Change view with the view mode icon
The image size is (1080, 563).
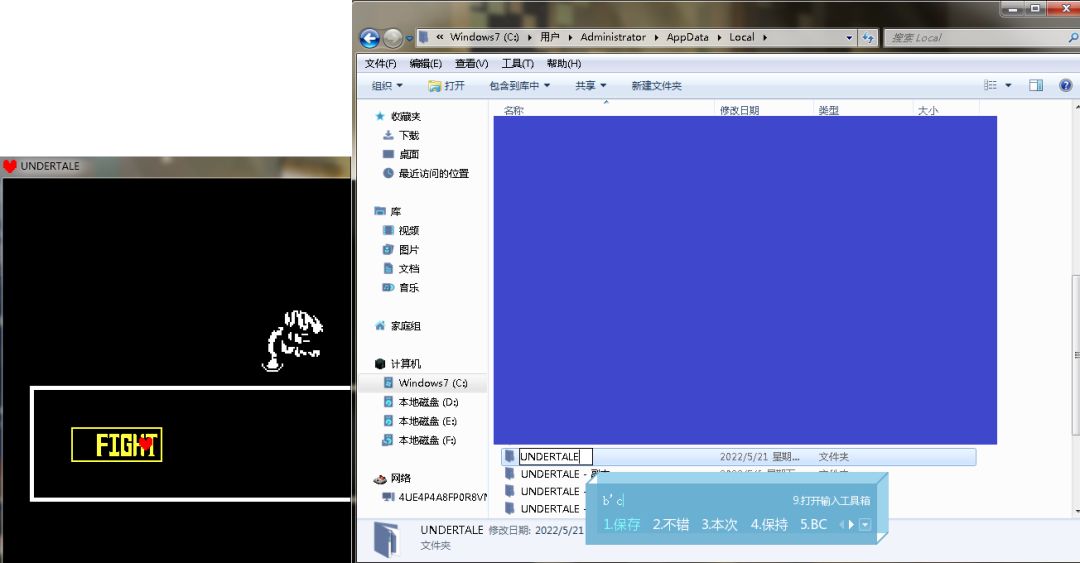tap(990, 85)
